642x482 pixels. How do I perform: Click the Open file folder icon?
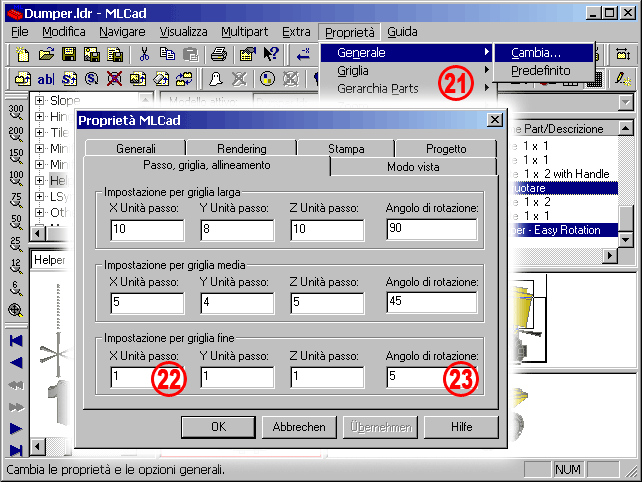46,54
